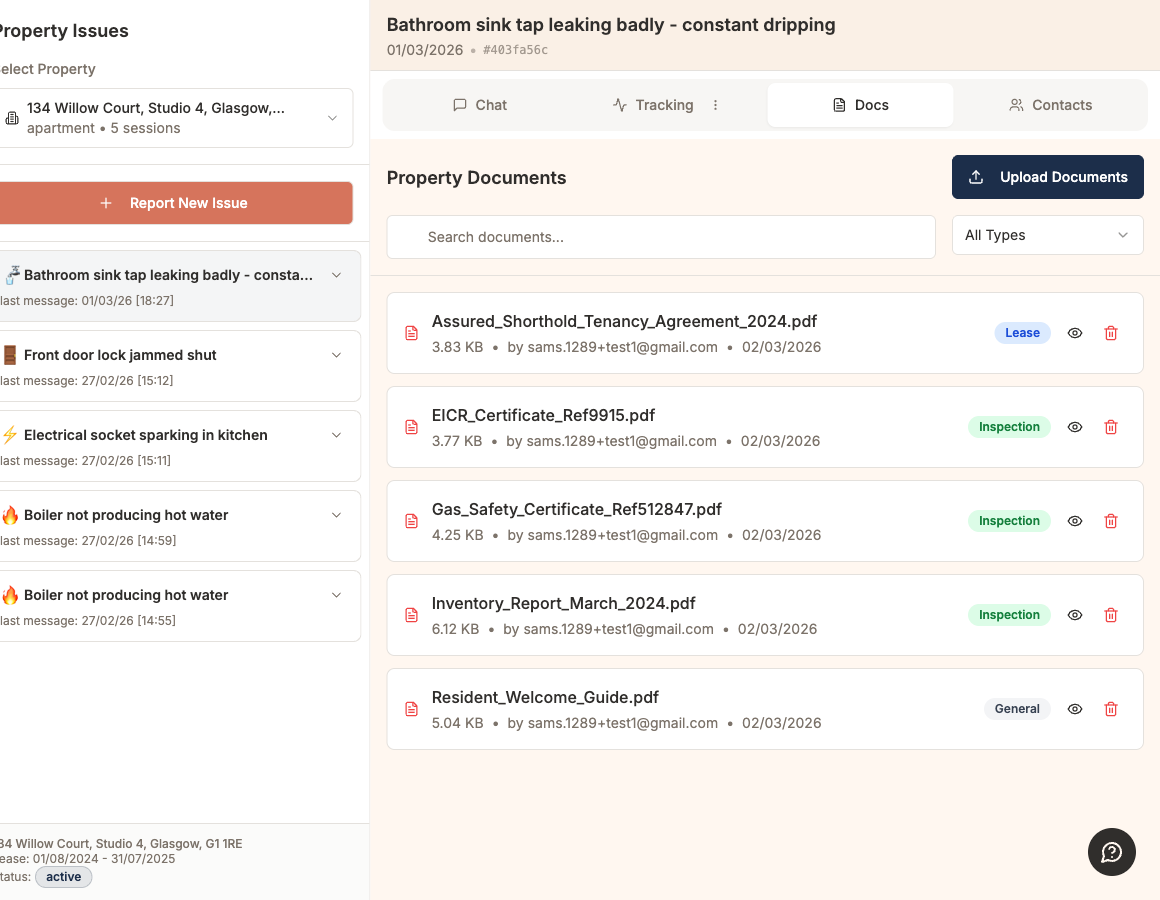Click the Report New Issue button
Viewport: 1160px width, 900px height.
coord(176,203)
